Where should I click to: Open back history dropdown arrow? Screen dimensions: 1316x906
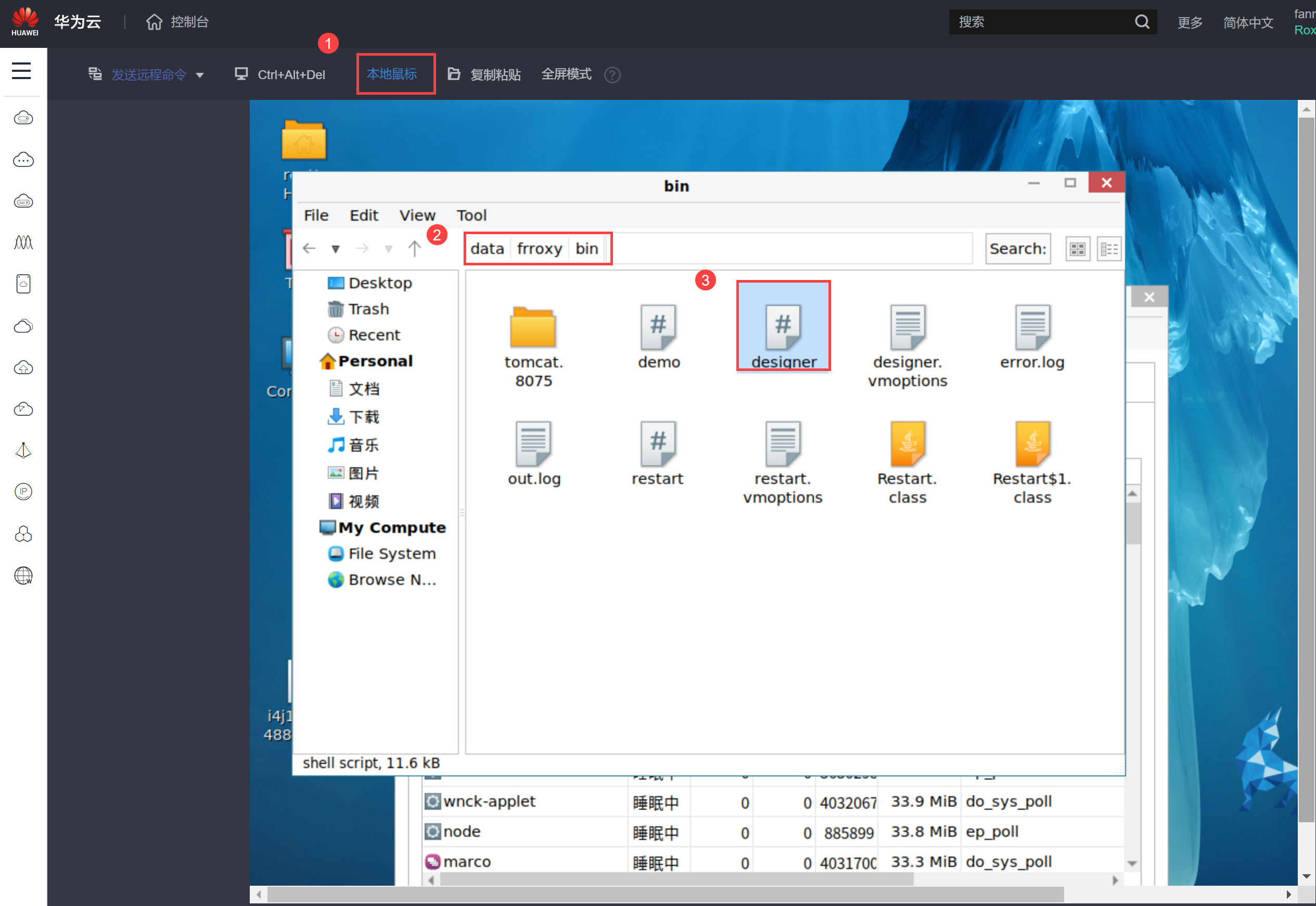pyautogui.click(x=336, y=249)
